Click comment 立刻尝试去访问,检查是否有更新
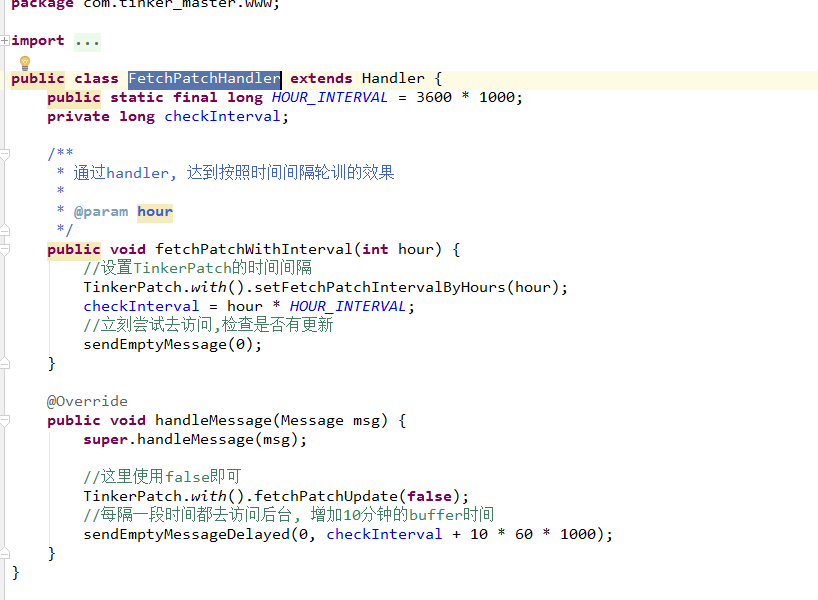This screenshot has height=600, width=818. pos(208,325)
